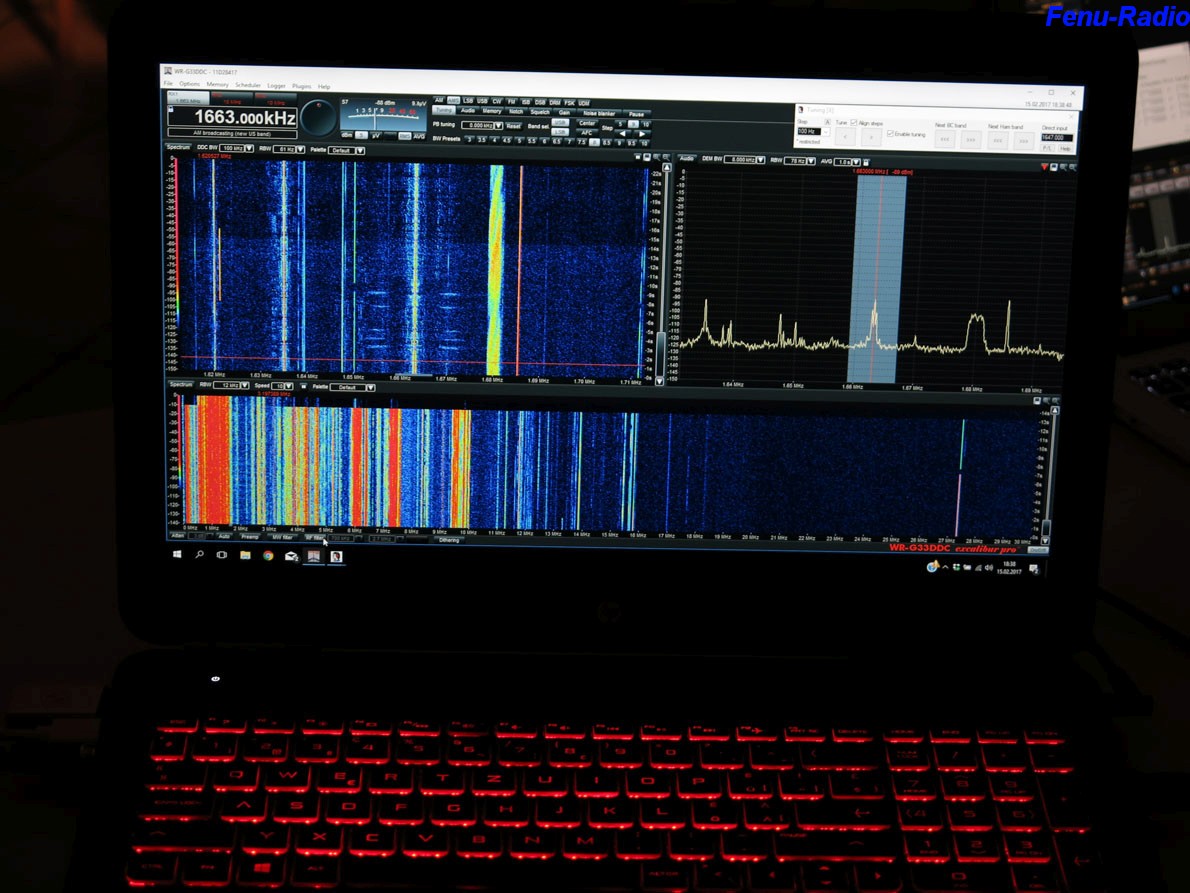The image size is (1190, 893).
Task: Toggle AVG on the S-meter
Action: tap(419, 137)
